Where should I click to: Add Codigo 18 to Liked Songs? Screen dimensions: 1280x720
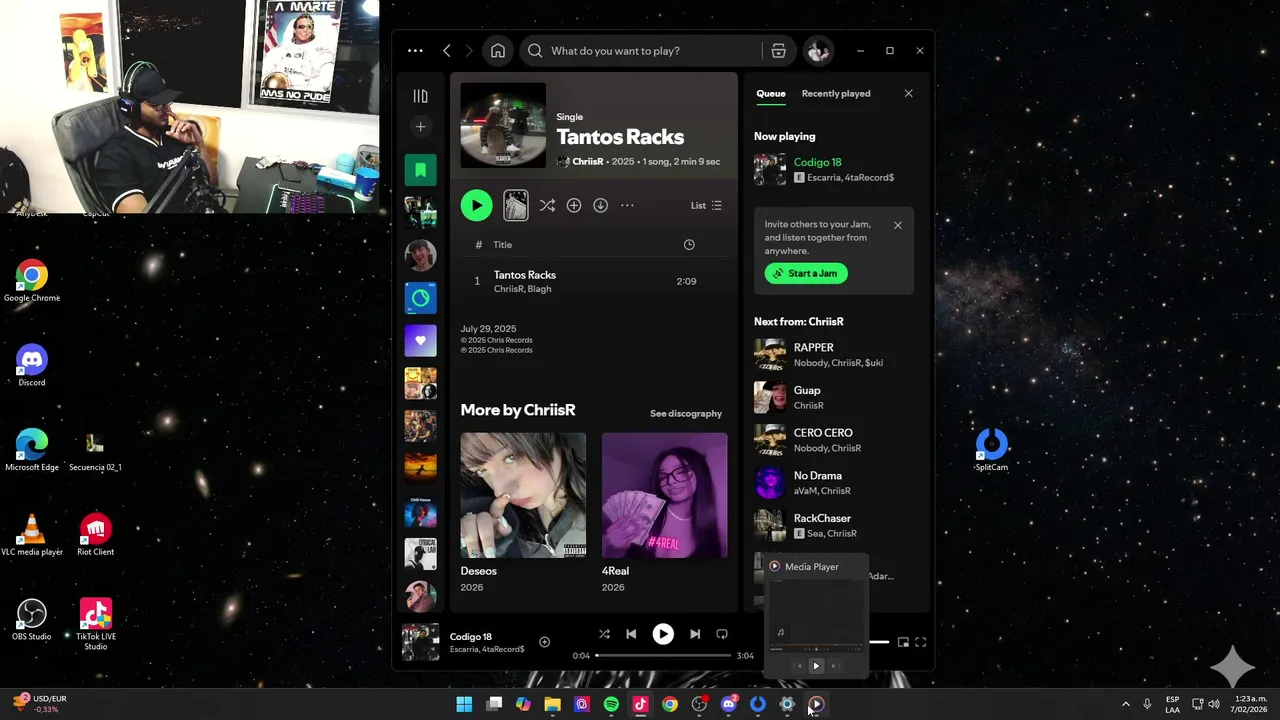[x=544, y=642]
